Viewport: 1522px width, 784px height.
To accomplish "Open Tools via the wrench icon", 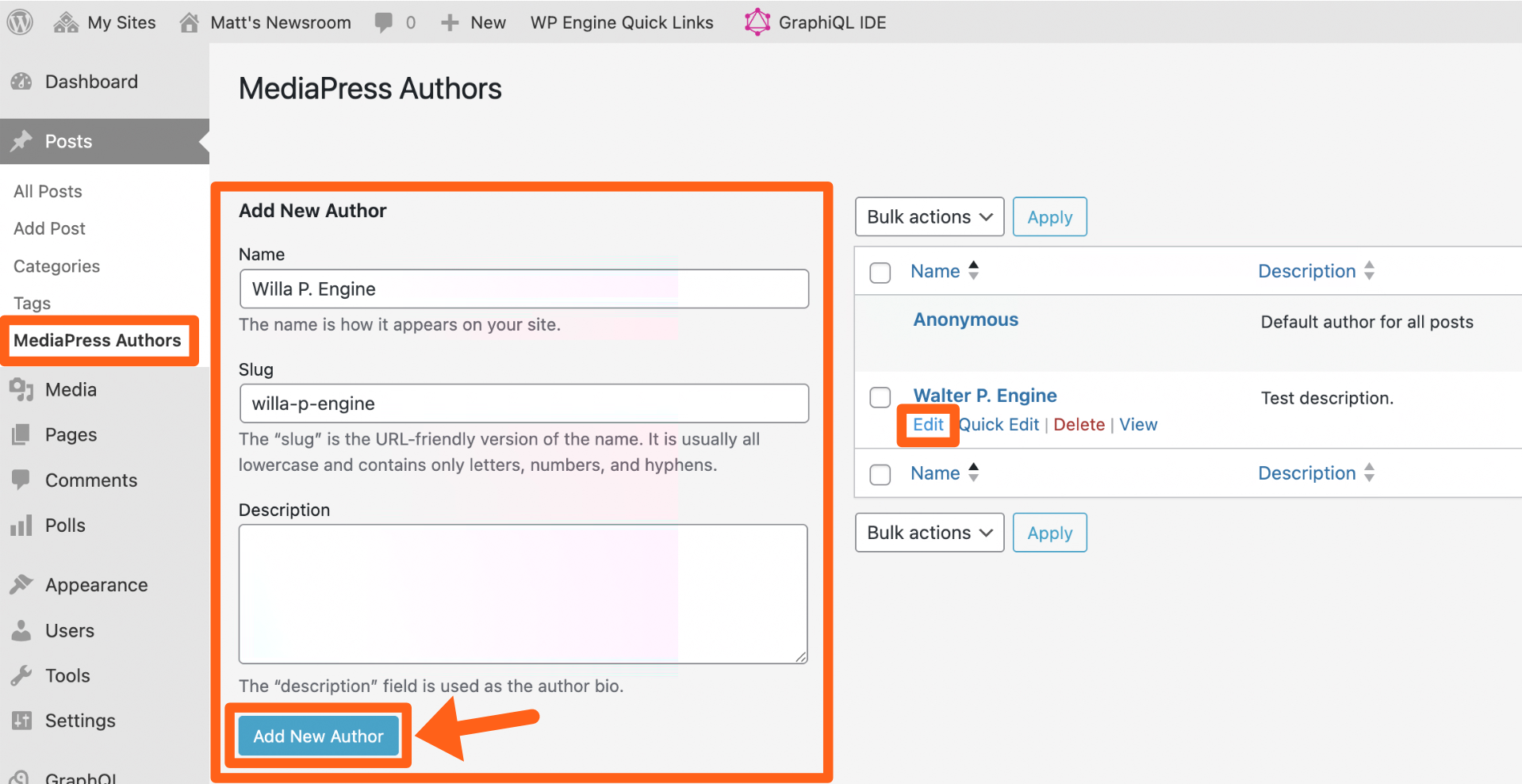I will pyautogui.click(x=21, y=675).
